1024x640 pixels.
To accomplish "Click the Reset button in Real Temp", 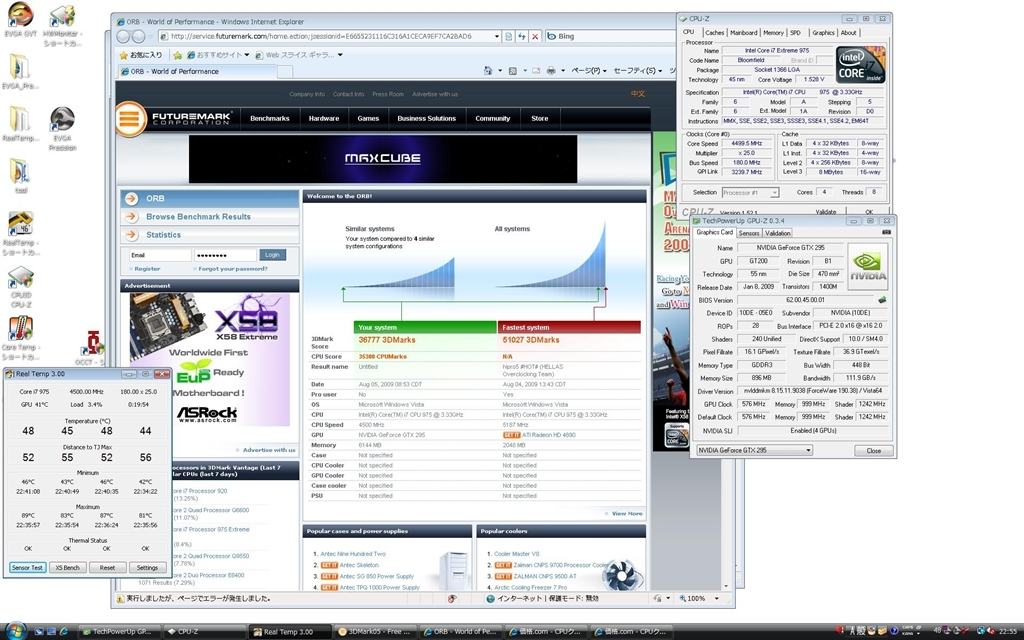I will point(107,568).
